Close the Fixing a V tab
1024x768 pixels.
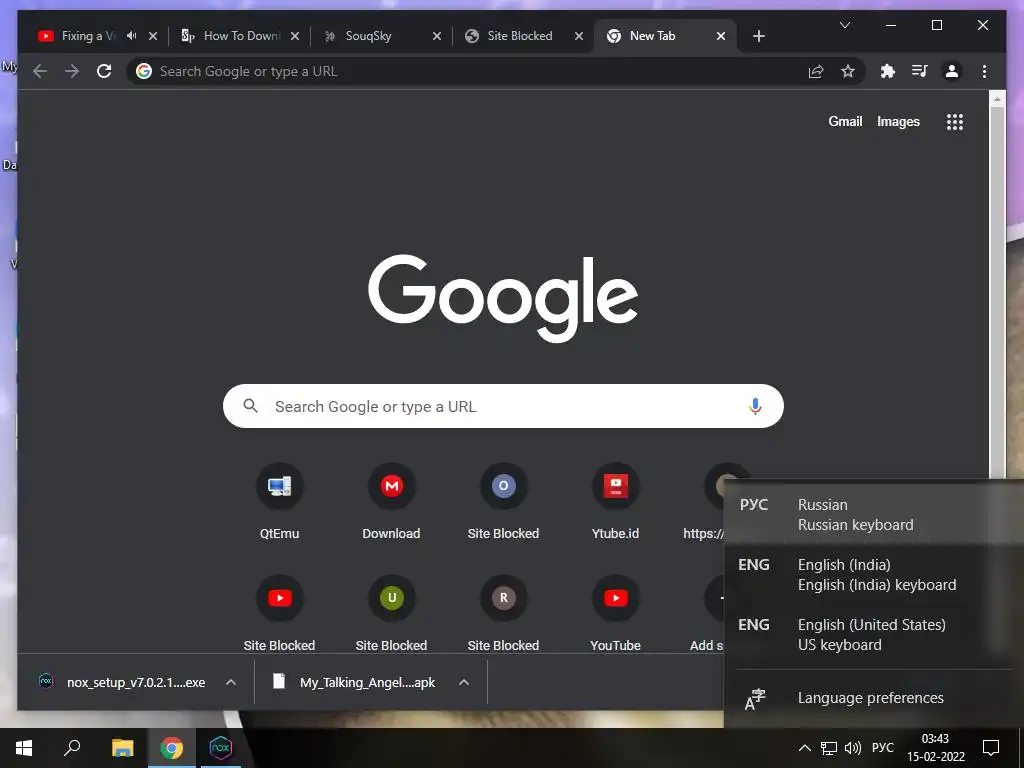click(x=153, y=36)
